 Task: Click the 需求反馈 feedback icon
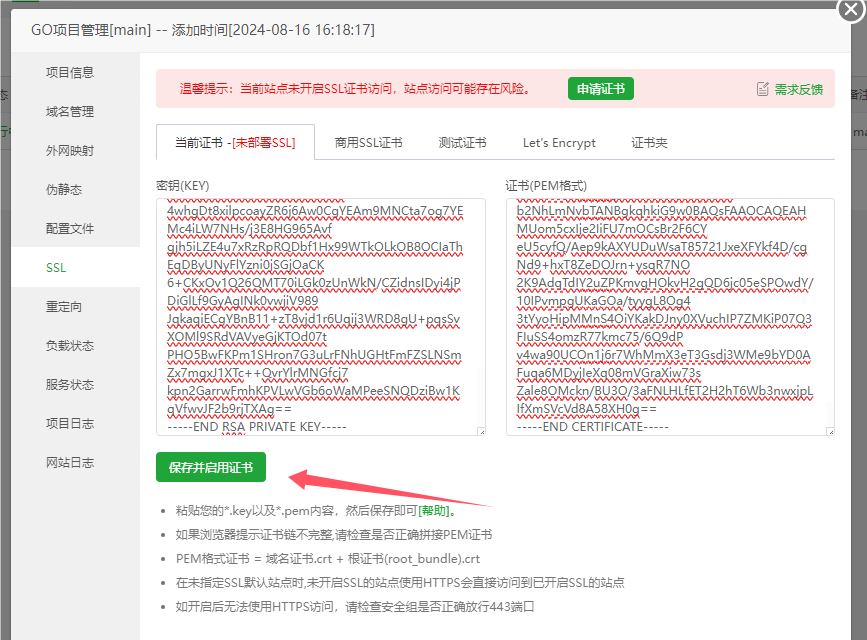coord(763,89)
